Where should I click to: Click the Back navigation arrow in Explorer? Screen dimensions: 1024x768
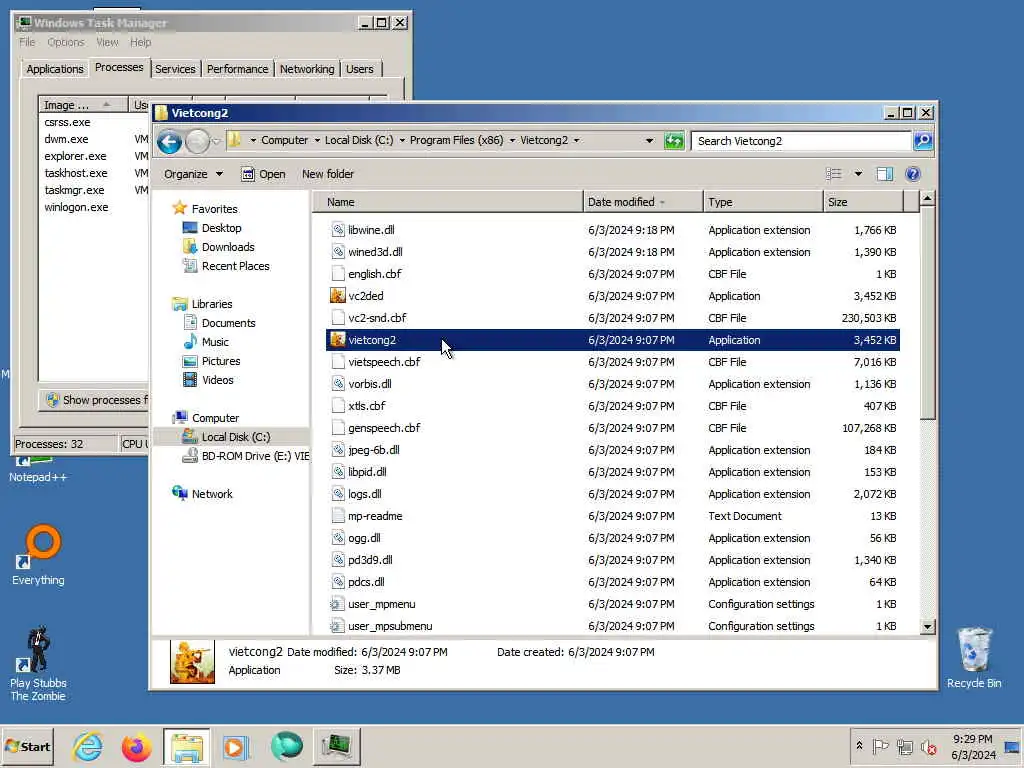click(169, 141)
